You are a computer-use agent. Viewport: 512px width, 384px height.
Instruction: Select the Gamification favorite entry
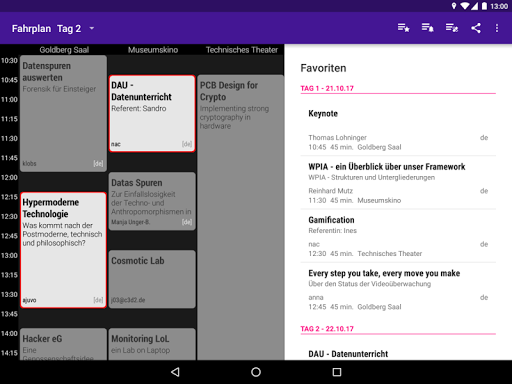tap(398, 236)
